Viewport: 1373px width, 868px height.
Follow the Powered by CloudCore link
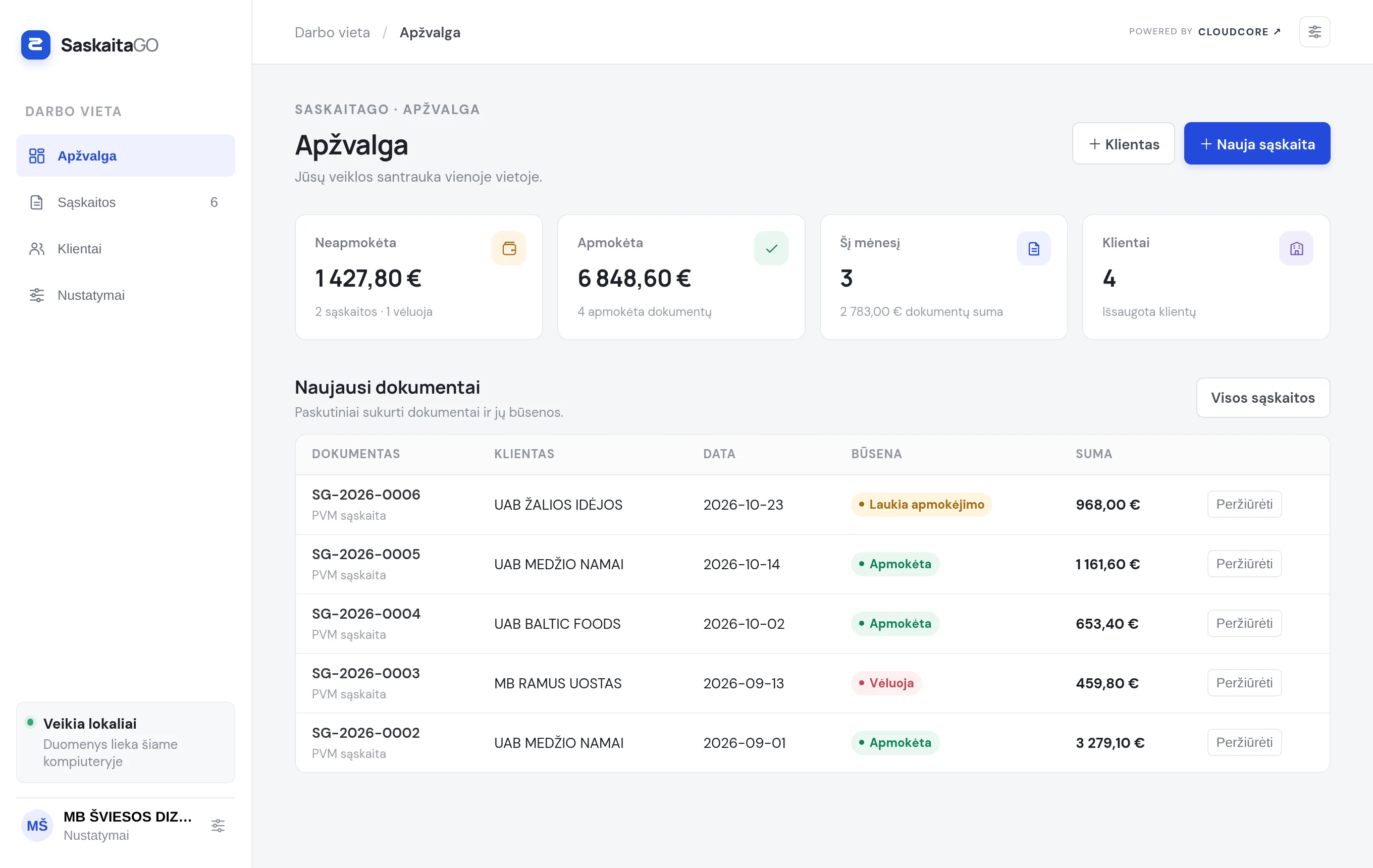[1204, 32]
